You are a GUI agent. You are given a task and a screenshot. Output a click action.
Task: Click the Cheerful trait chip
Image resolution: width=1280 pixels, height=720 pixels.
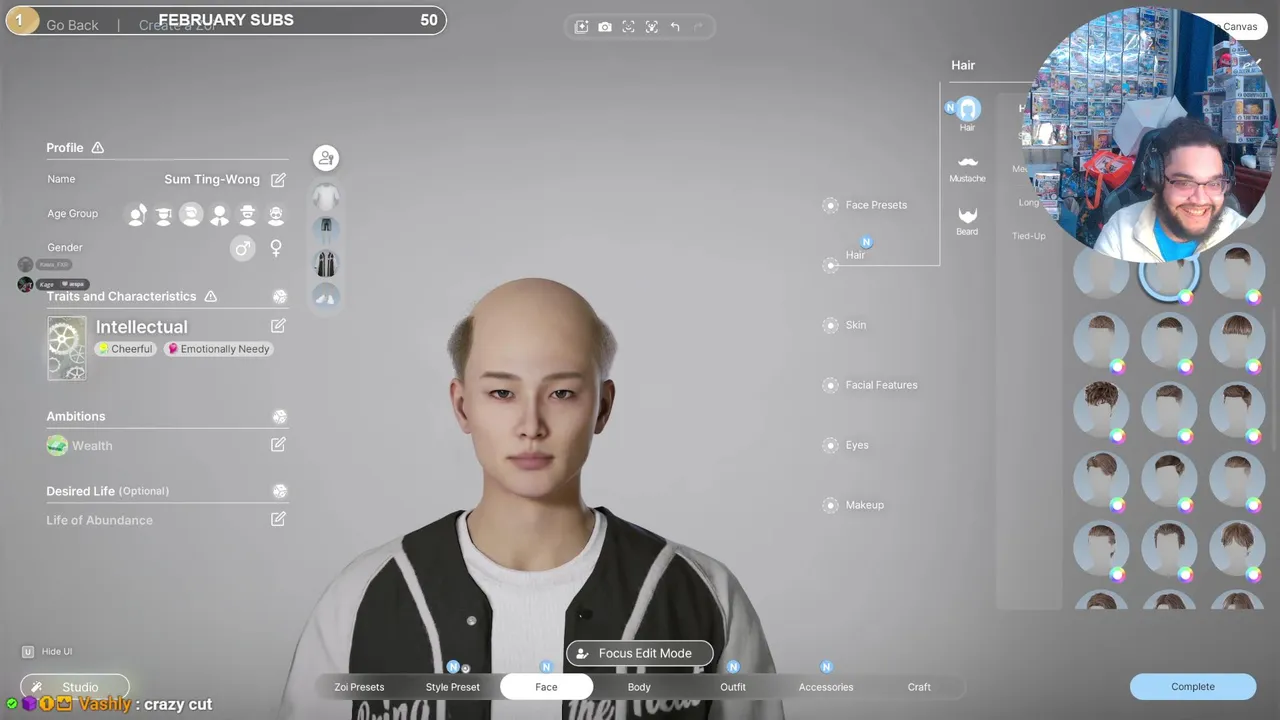(125, 349)
